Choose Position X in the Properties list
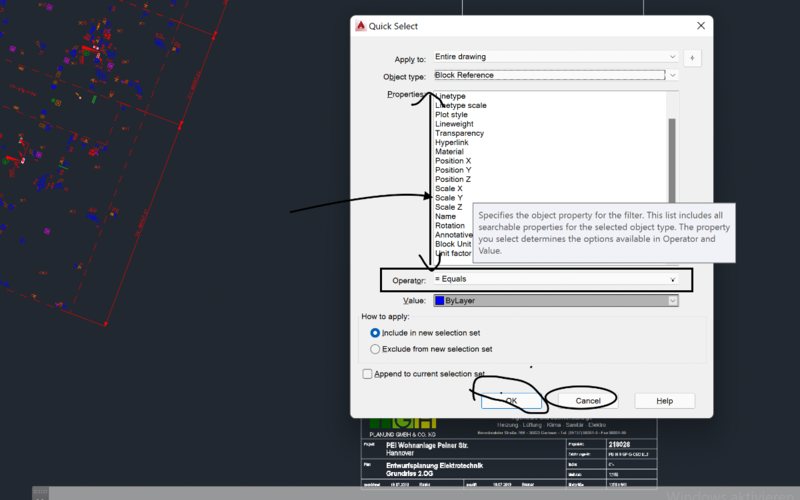 [x=453, y=161]
